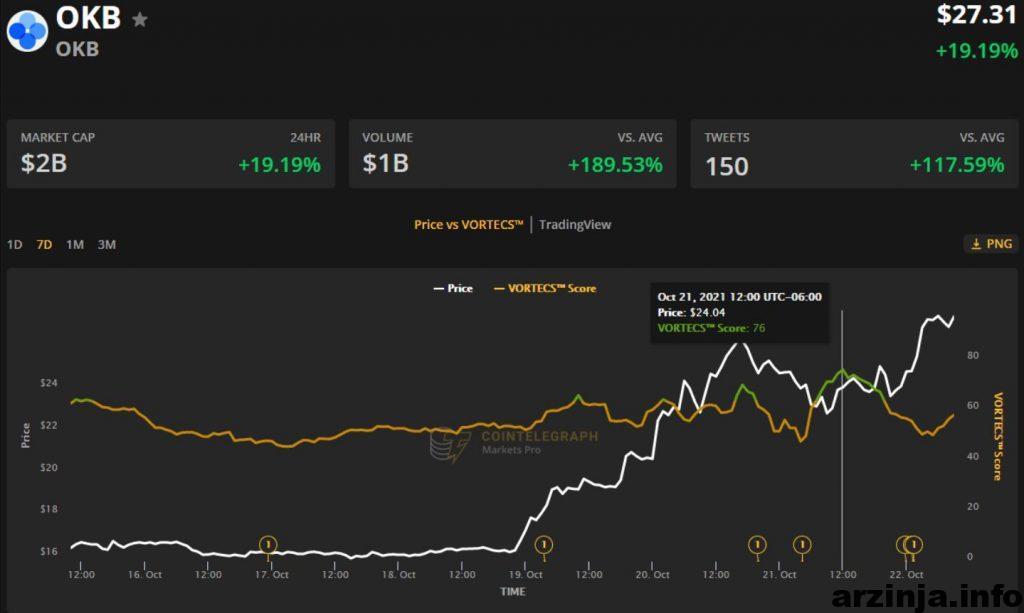Click the Market Cap stats card

click(170, 154)
